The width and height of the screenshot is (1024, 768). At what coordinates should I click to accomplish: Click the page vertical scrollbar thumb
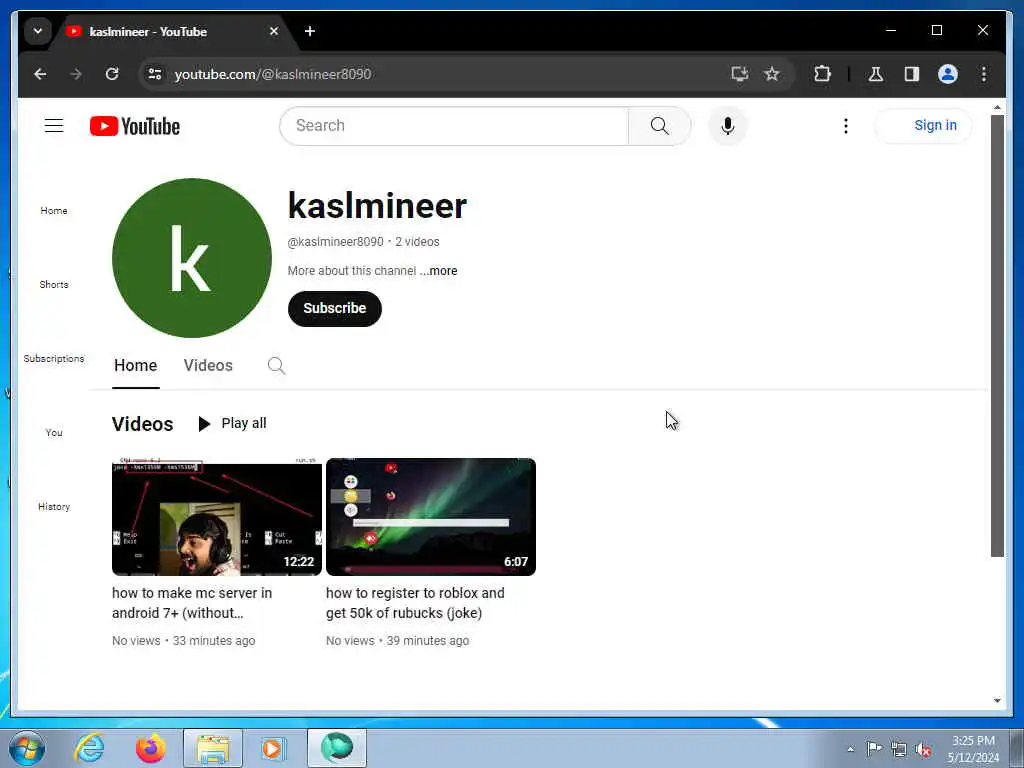[x=997, y=336]
